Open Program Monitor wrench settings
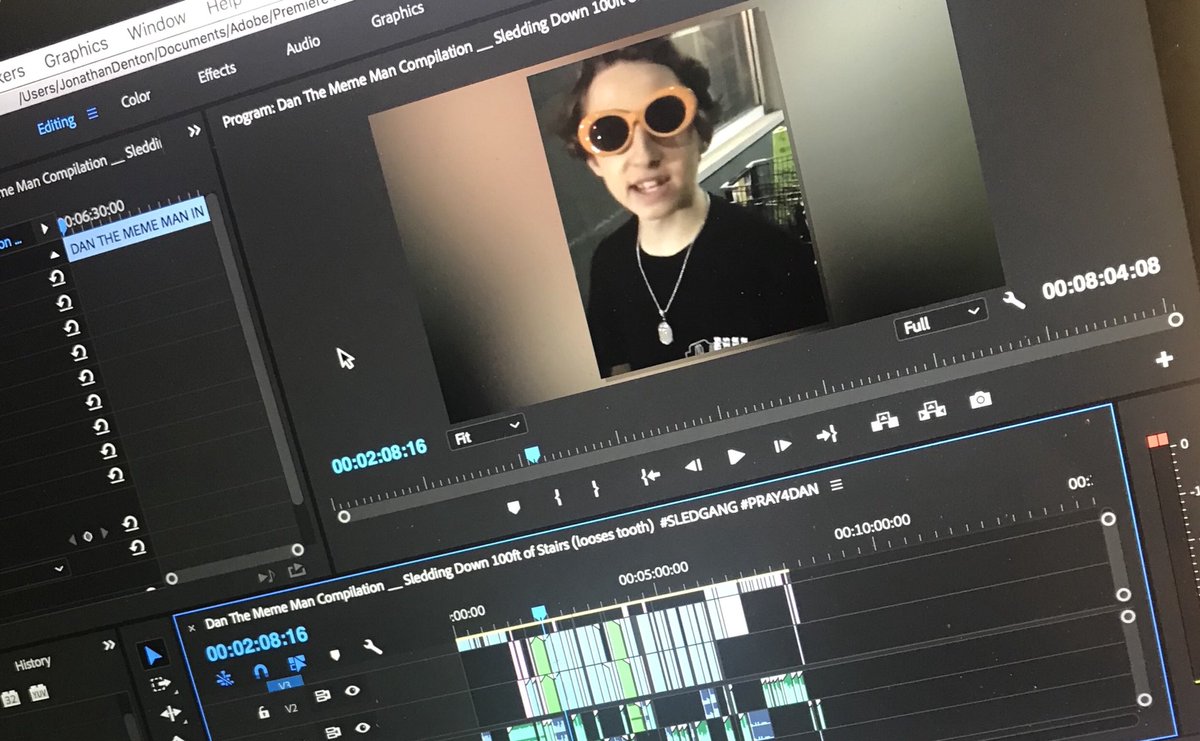This screenshot has height=741, width=1200. click(x=1012, y=299)
